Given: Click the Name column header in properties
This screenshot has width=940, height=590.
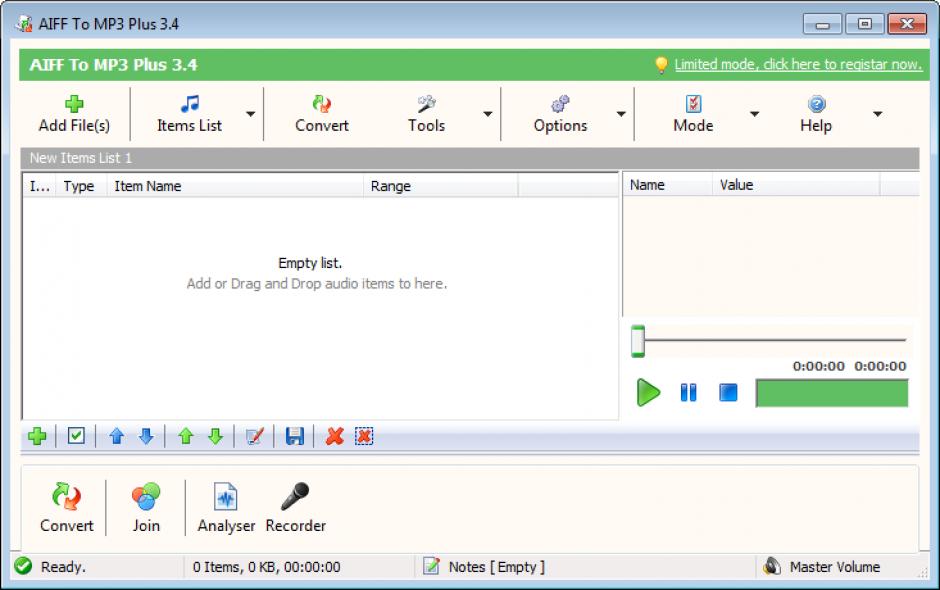Looking at the screenshot, I should click(x=668, y=185).
